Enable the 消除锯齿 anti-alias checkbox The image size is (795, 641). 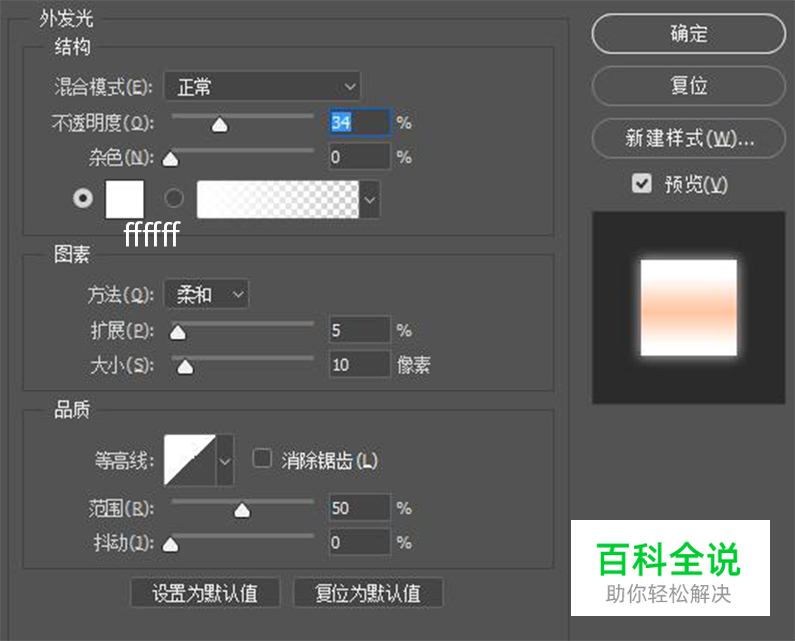(x=263, y=459)
